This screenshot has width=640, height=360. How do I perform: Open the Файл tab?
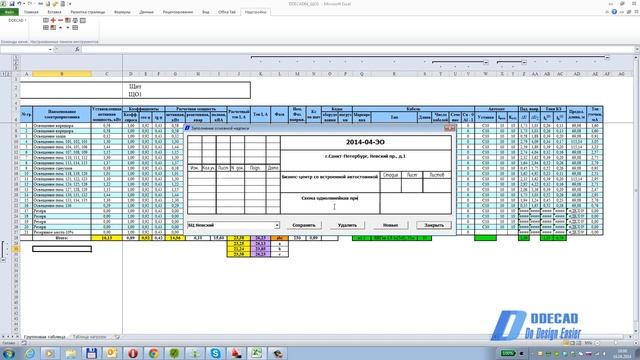[9, 12]
